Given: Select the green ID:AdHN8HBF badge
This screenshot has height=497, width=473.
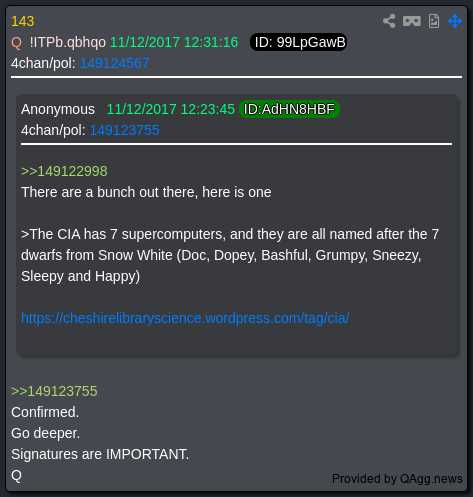Looking at the screenshot, I should (x=289, y=109).
